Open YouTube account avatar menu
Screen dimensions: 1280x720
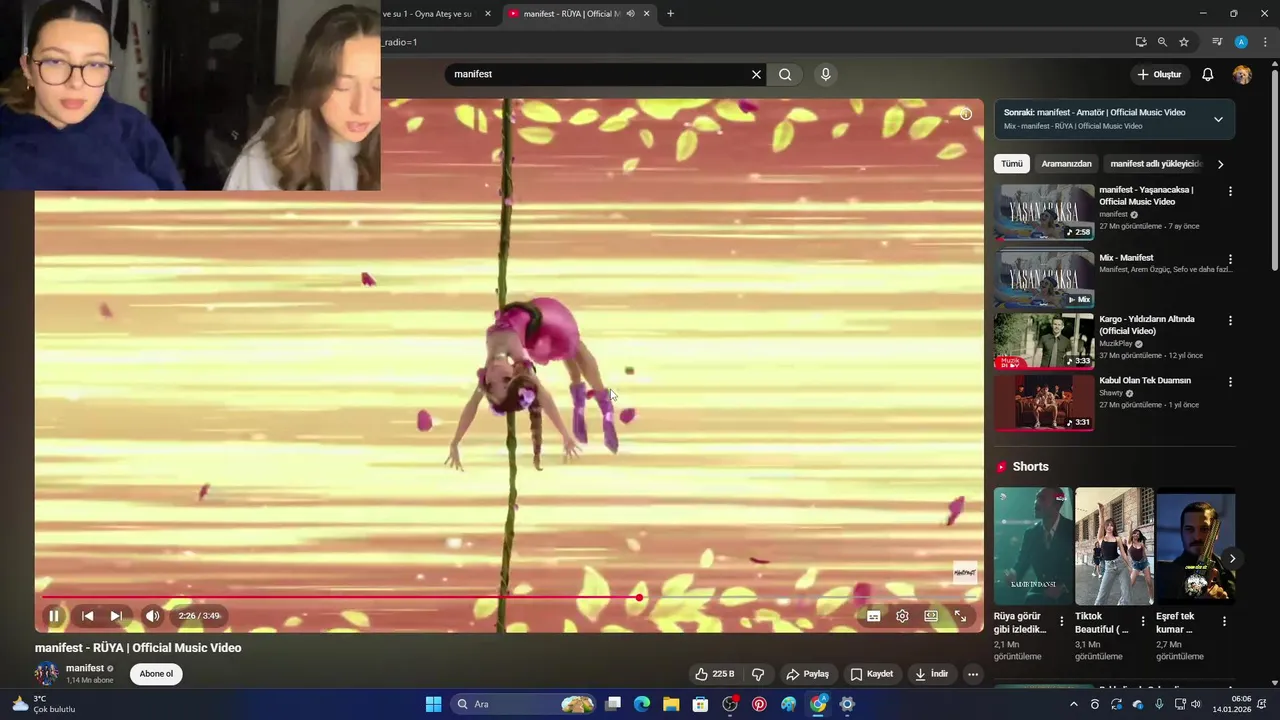[x=1242, y=74]
